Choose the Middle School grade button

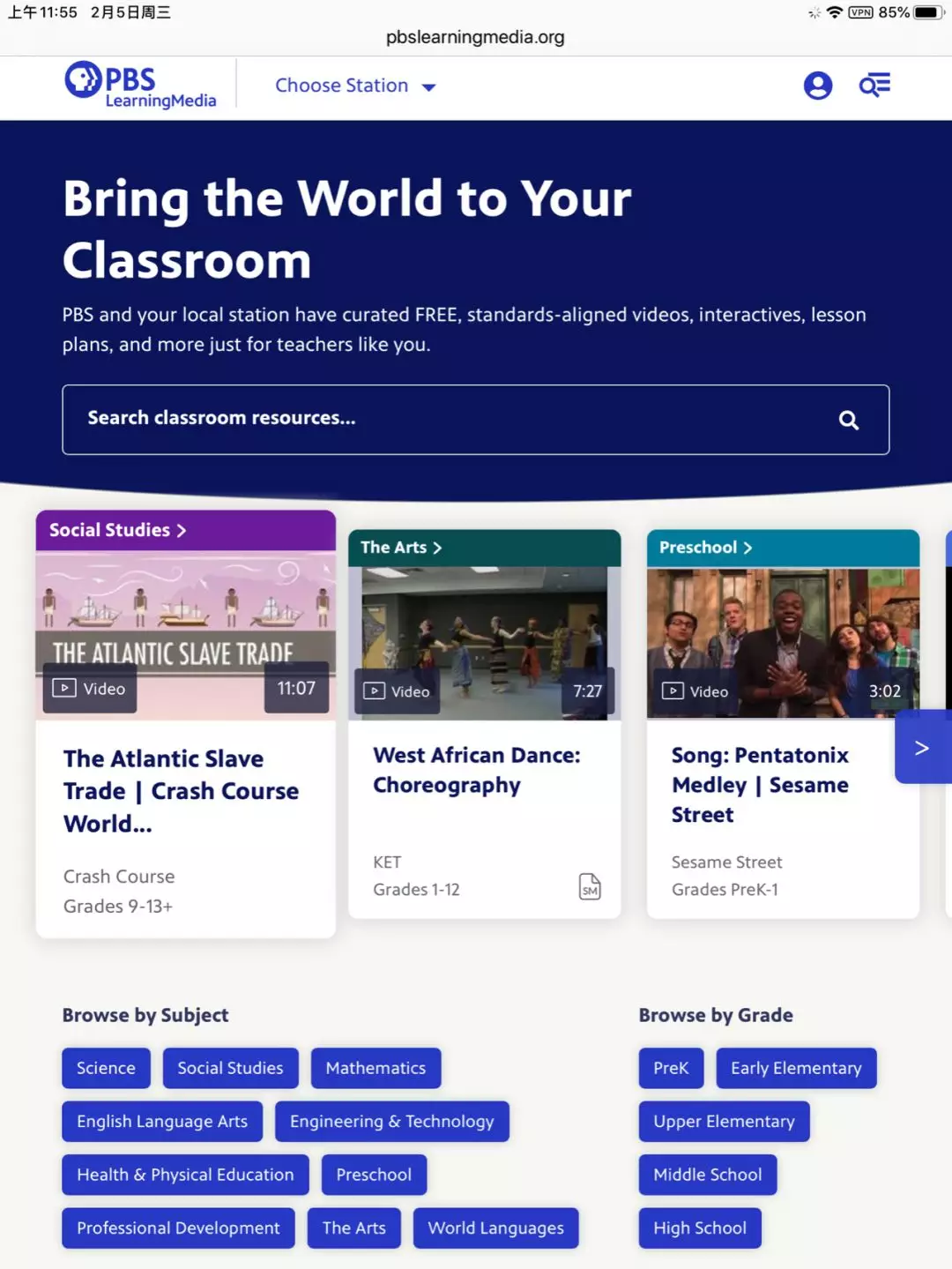click(707, 1175)
